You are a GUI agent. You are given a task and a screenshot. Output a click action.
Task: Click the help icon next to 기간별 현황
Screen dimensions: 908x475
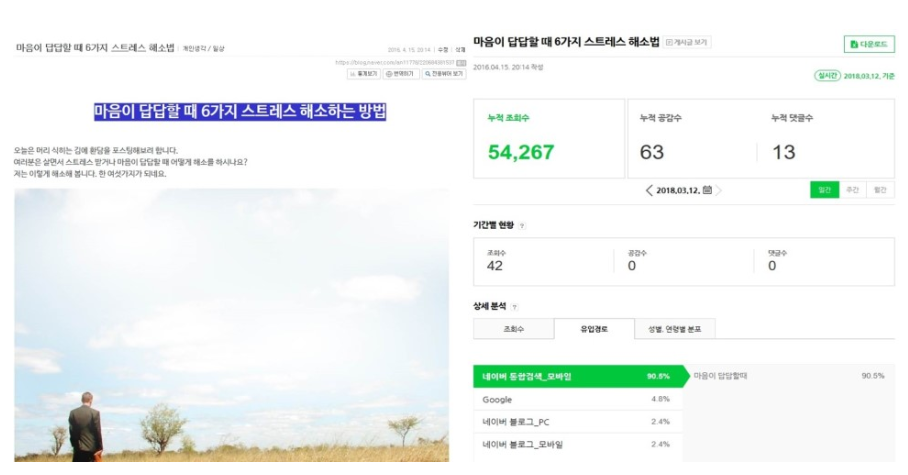click(522, 226)
